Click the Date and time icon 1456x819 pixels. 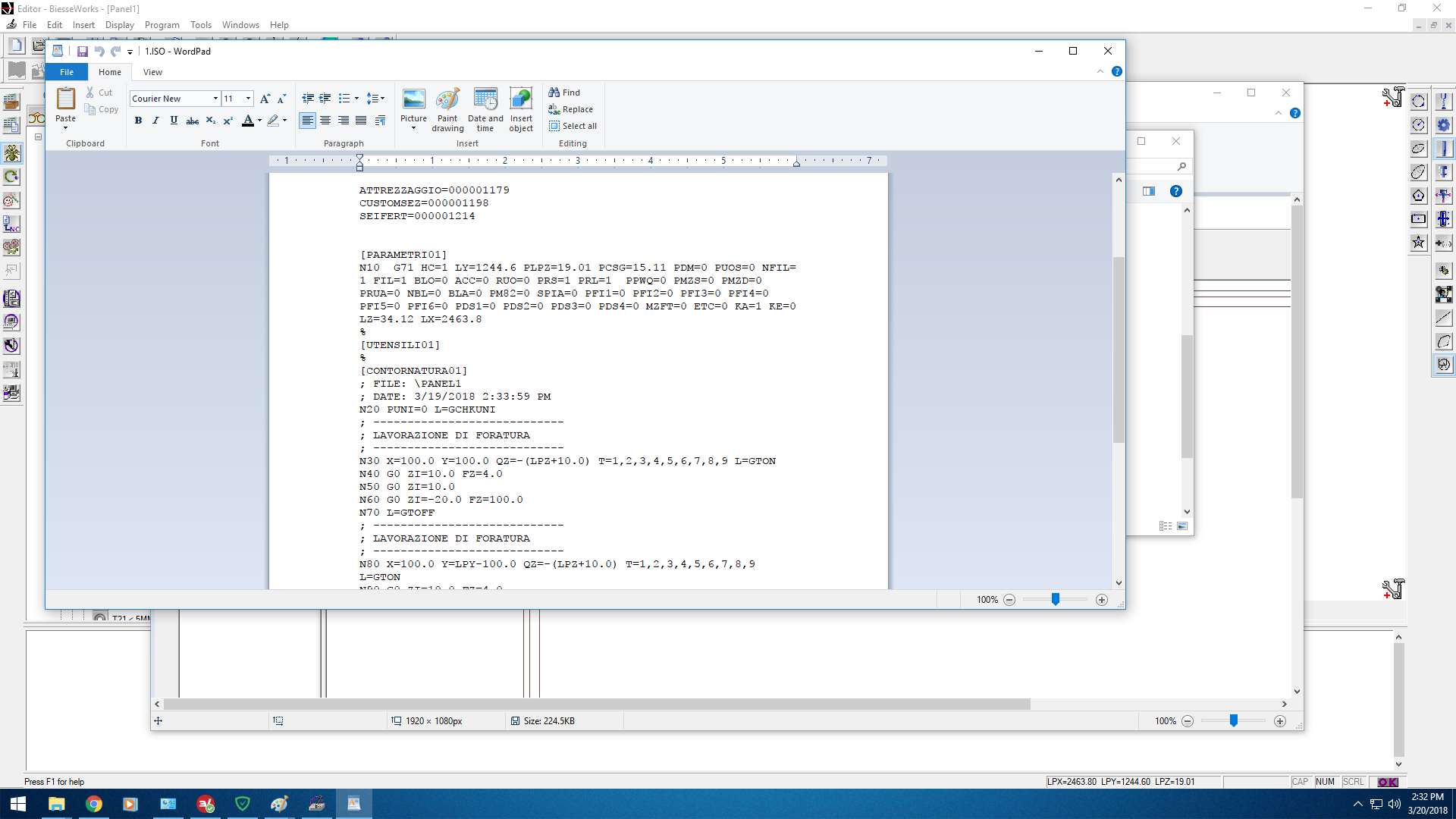click(x=485, y=109)
